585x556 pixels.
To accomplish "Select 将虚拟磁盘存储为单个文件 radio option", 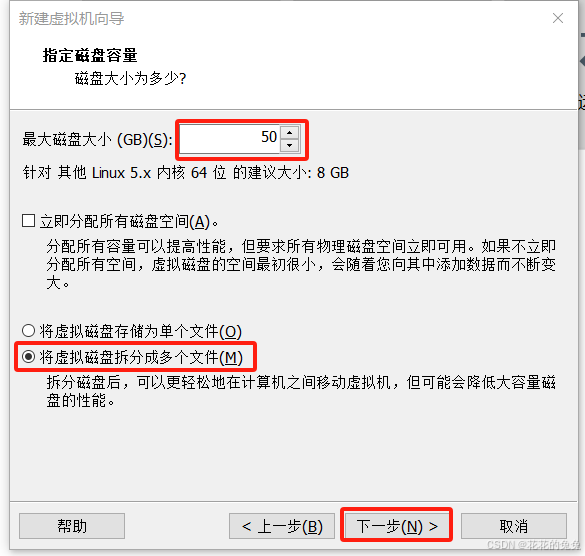I will pyautogui.click(x=28, y=331).
